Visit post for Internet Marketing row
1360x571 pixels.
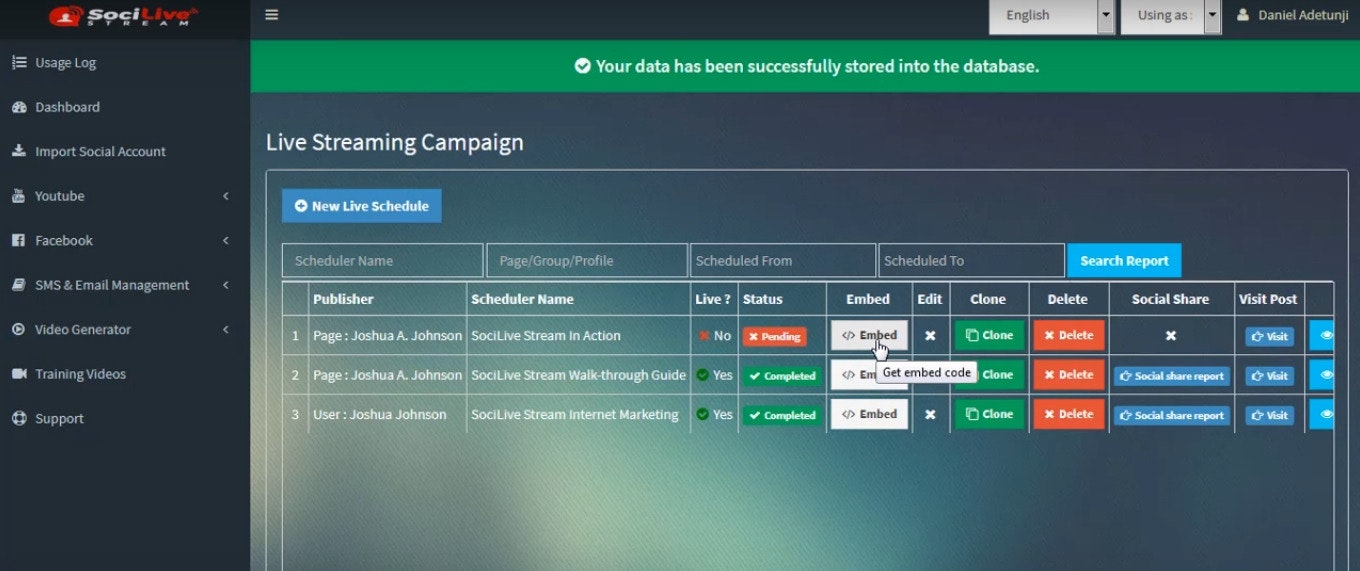[x=1269, y=415]
